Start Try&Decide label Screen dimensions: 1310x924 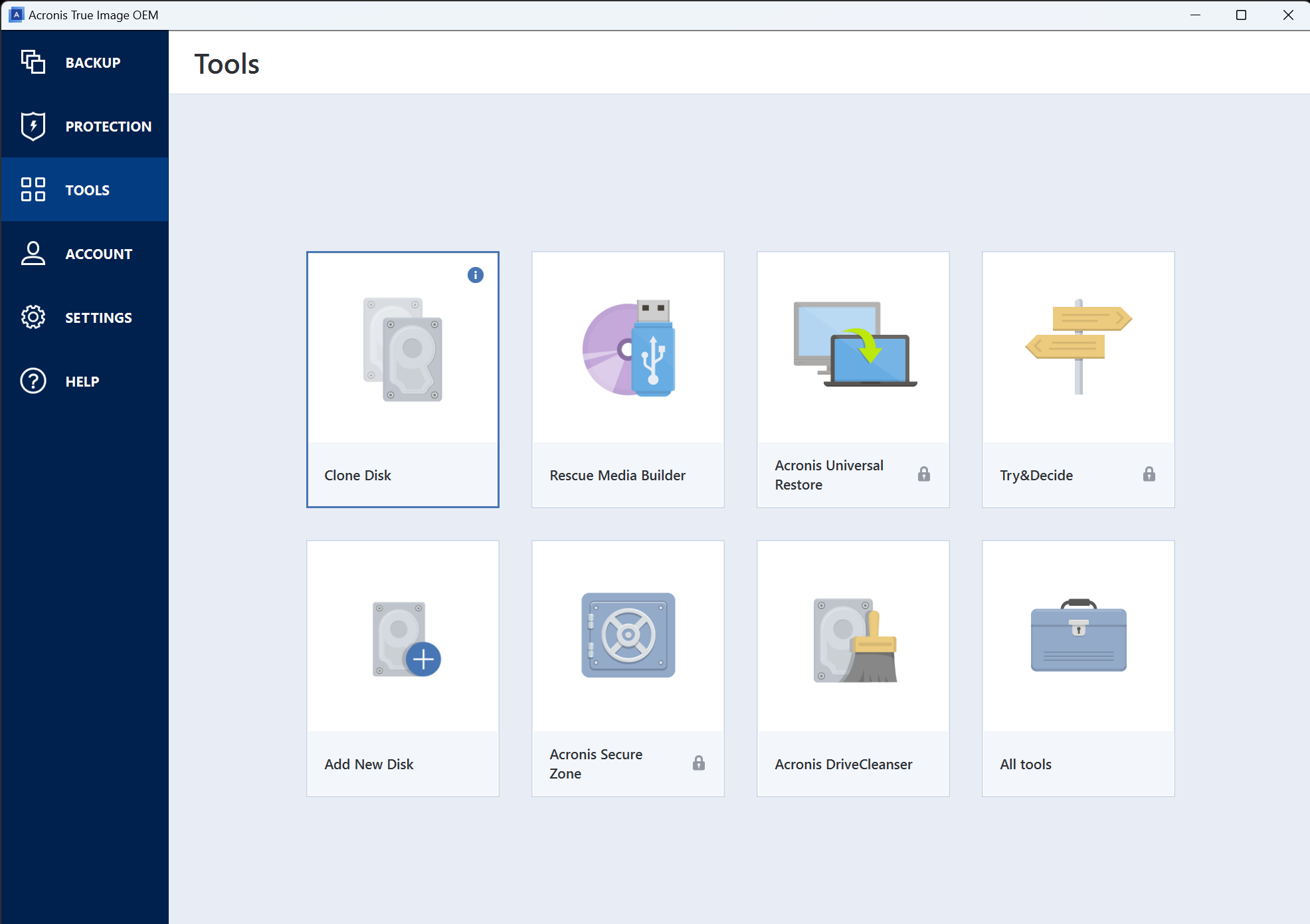click(1036, 475)
